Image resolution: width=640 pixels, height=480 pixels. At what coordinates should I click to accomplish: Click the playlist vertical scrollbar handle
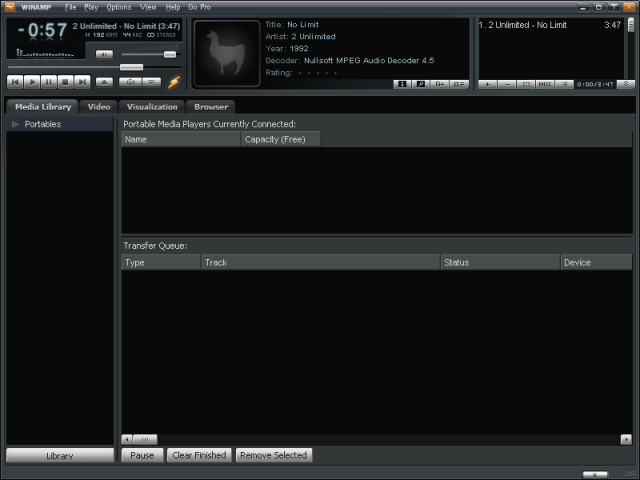(631, 25)
